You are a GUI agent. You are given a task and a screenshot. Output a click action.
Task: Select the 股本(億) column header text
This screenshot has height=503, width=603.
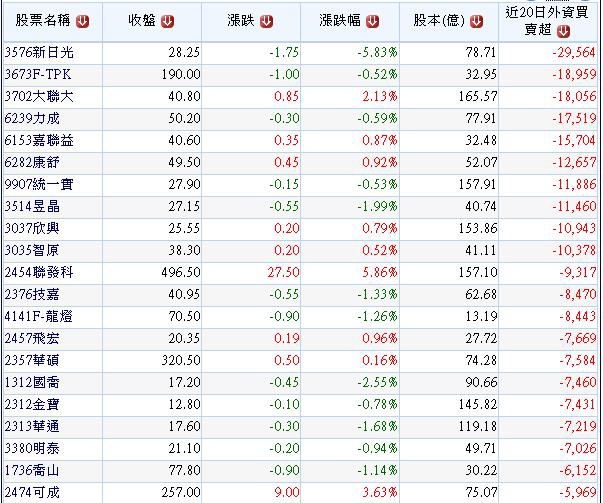tap(439, 21)
